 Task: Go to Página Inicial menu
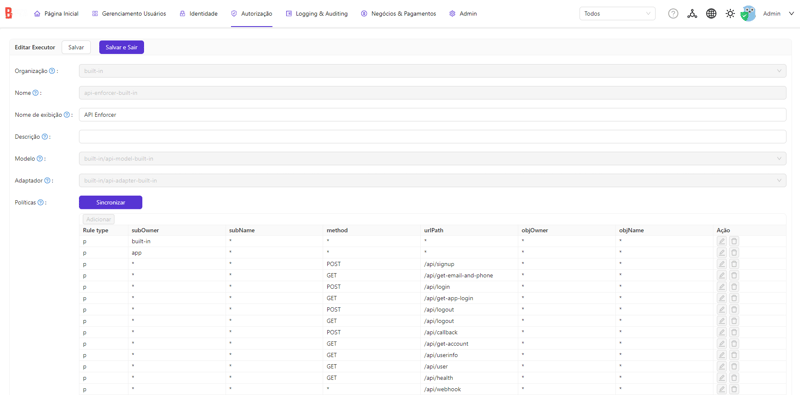(56, 14)
